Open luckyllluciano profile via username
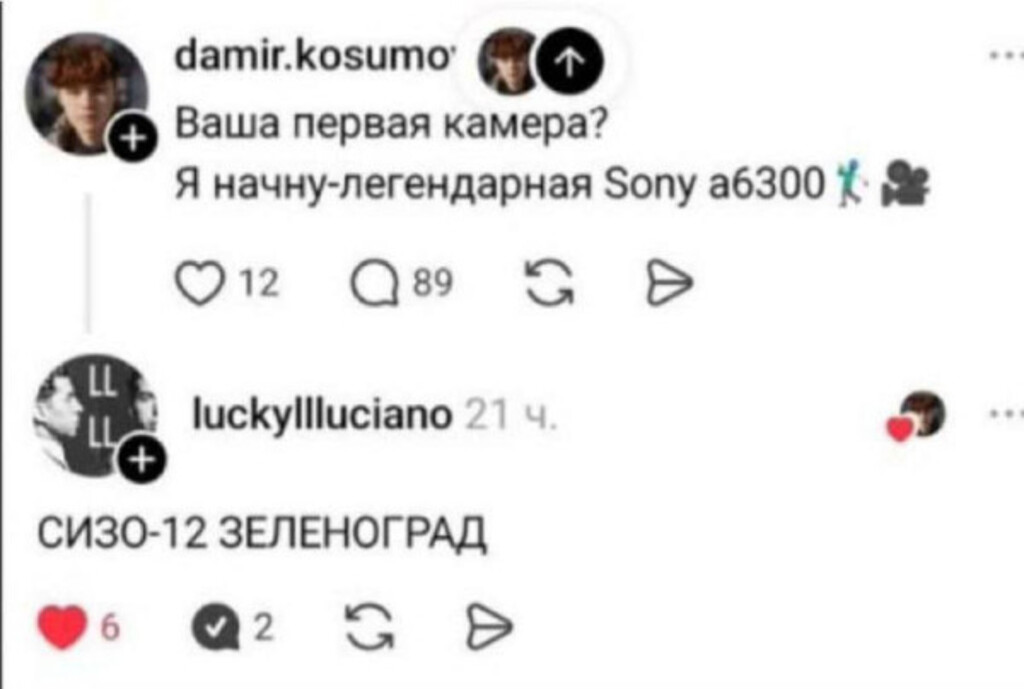Screen dimensions: 1024x689 (x=322, y=415)
